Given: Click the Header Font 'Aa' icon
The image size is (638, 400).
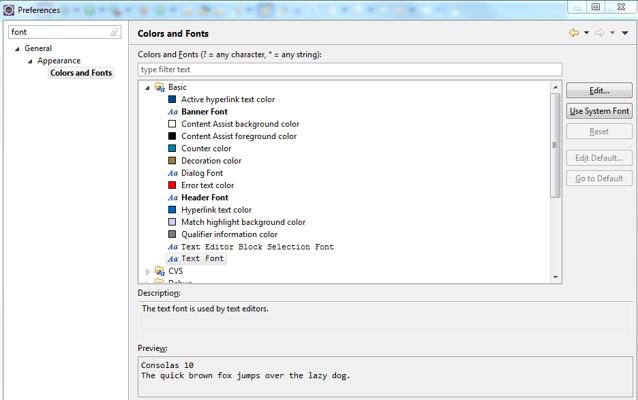Looking at the screenshot, I should [172, 198].
